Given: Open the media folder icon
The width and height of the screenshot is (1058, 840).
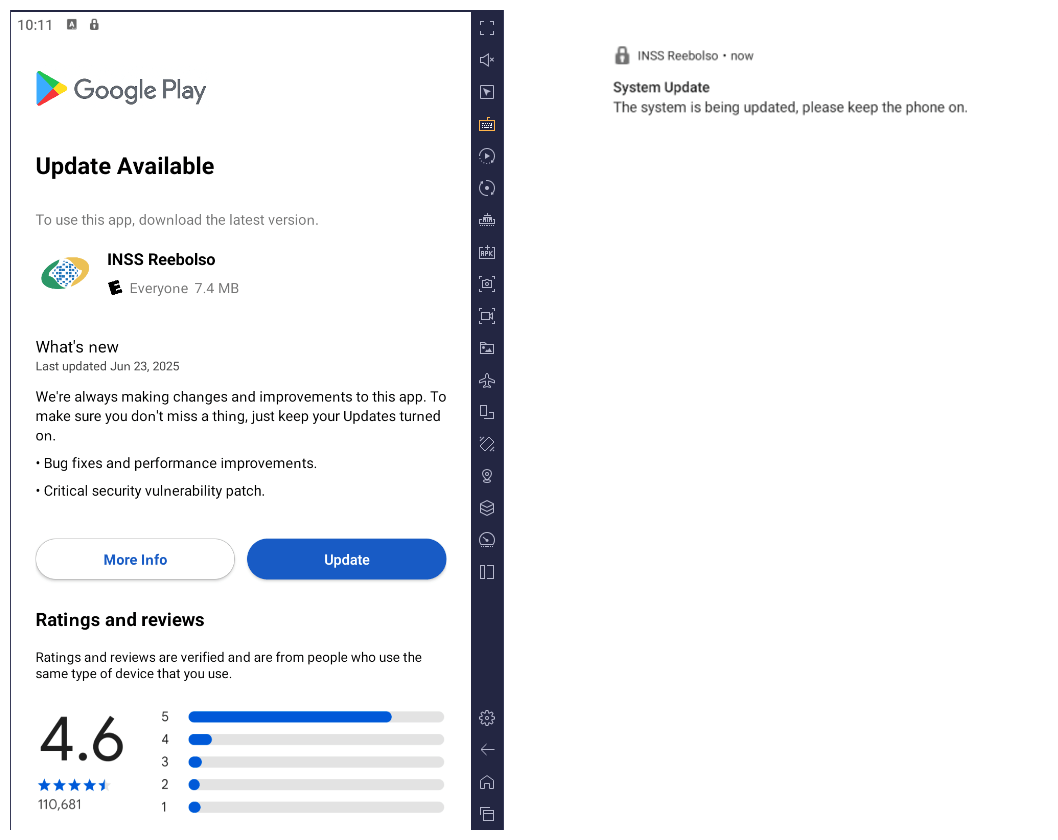Looking at the screenshot, I should tap(487, 348).
